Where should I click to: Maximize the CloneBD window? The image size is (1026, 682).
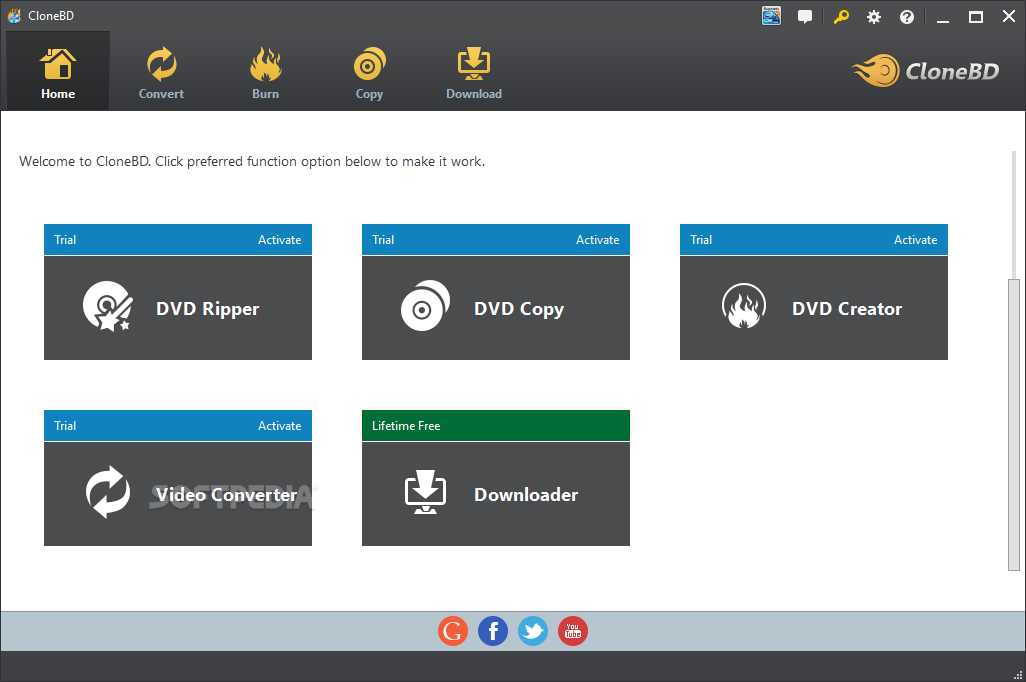pyautogui.click(x=976, y=18)
